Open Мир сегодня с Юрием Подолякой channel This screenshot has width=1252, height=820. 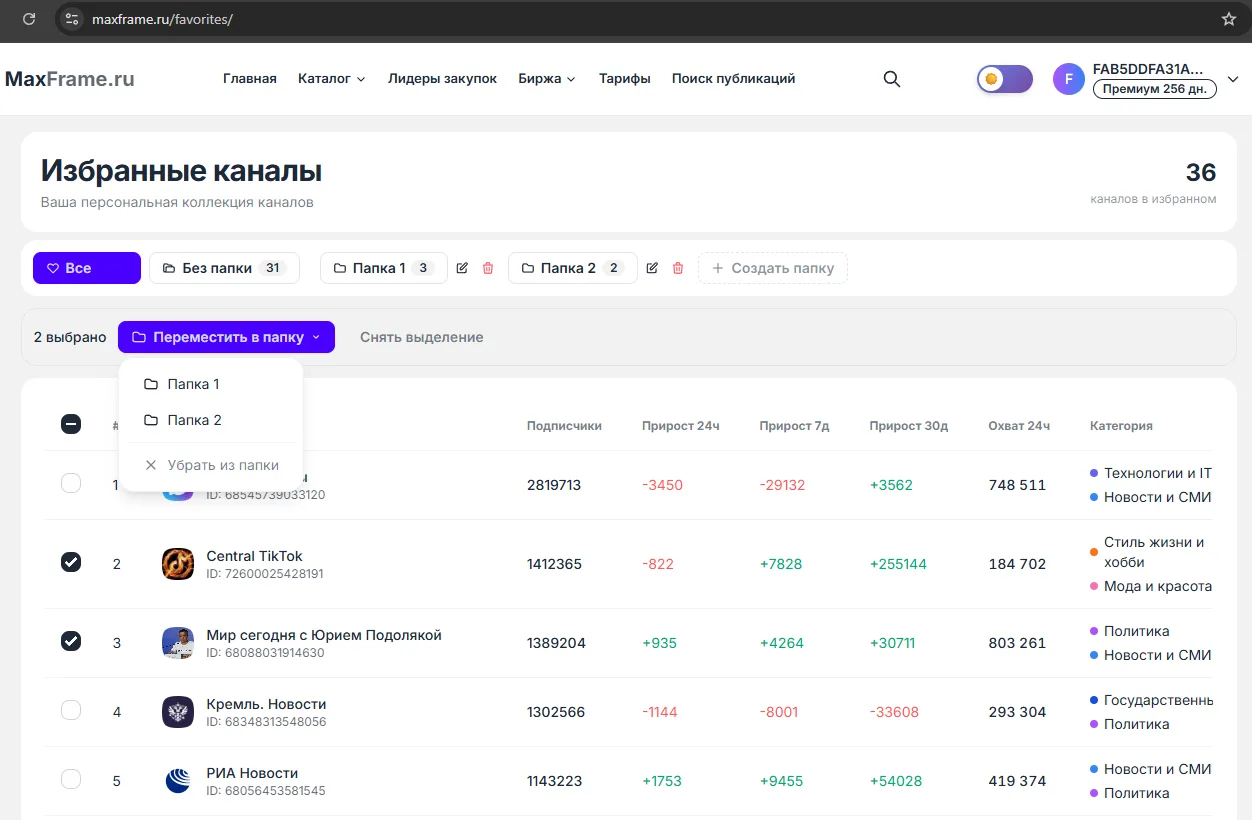[x=324, y=635]
